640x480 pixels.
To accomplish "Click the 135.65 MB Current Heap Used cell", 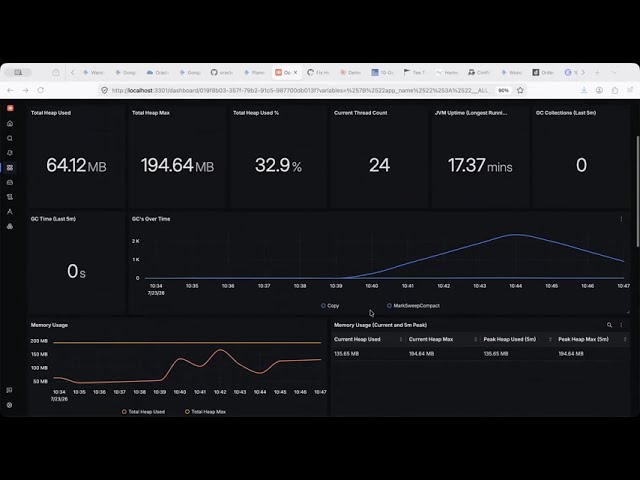I will pyautogui.click(x=347, y=354).
